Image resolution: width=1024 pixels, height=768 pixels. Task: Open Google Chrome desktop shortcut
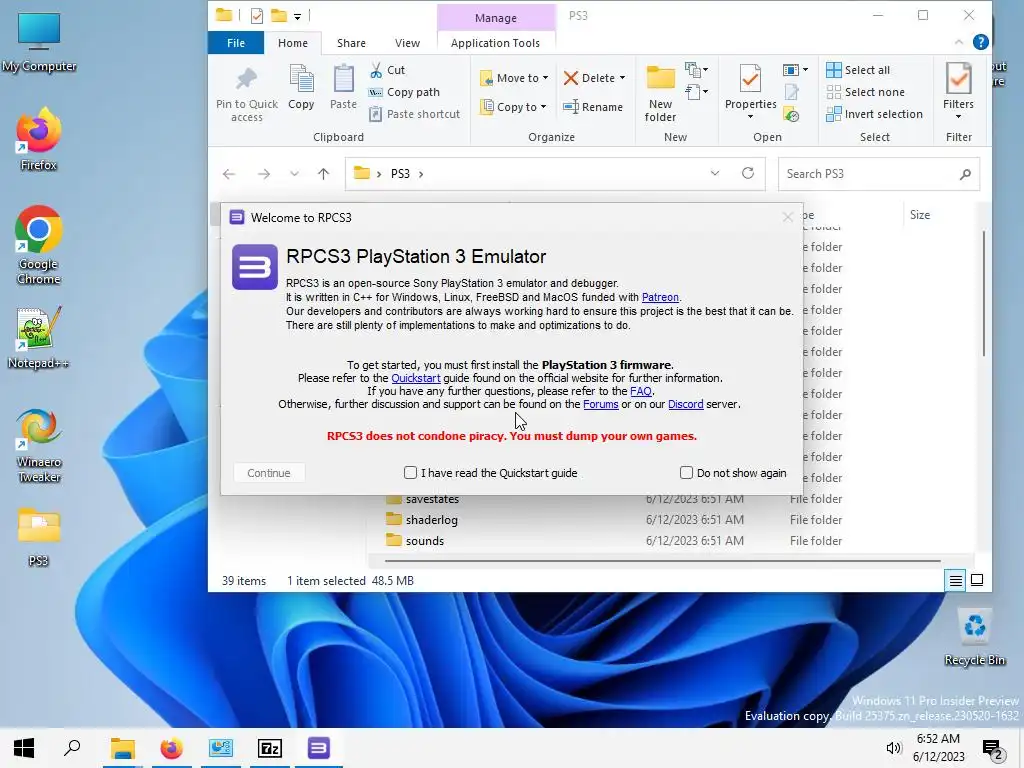(39, 245)
